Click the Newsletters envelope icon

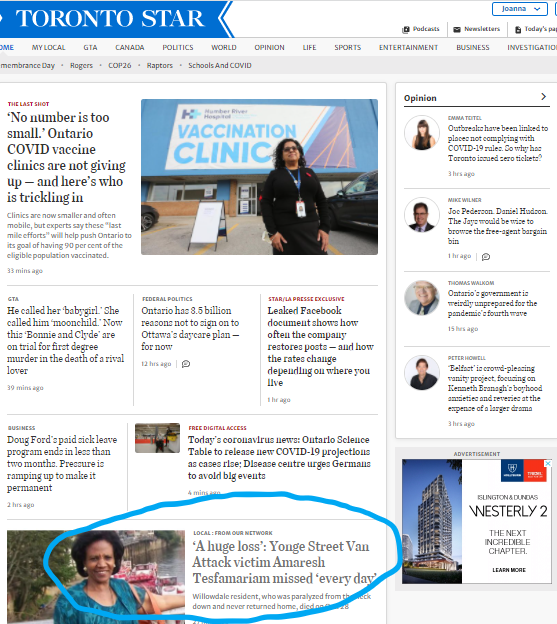(457, 29)
